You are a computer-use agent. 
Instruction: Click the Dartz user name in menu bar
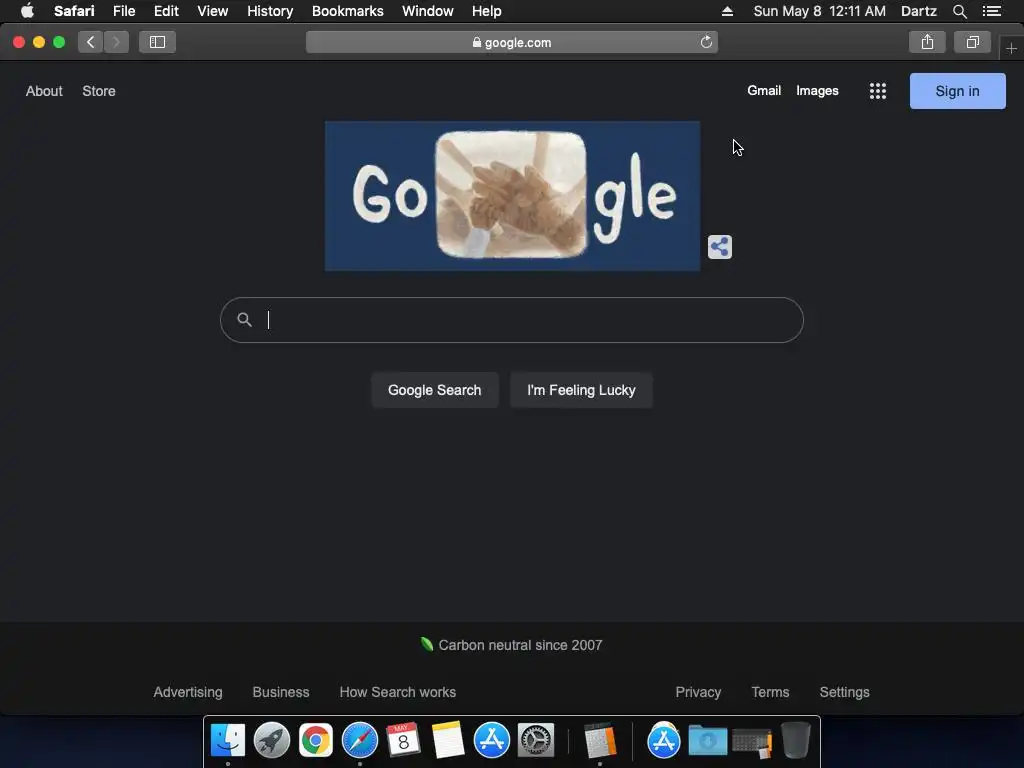click(918, 11)
